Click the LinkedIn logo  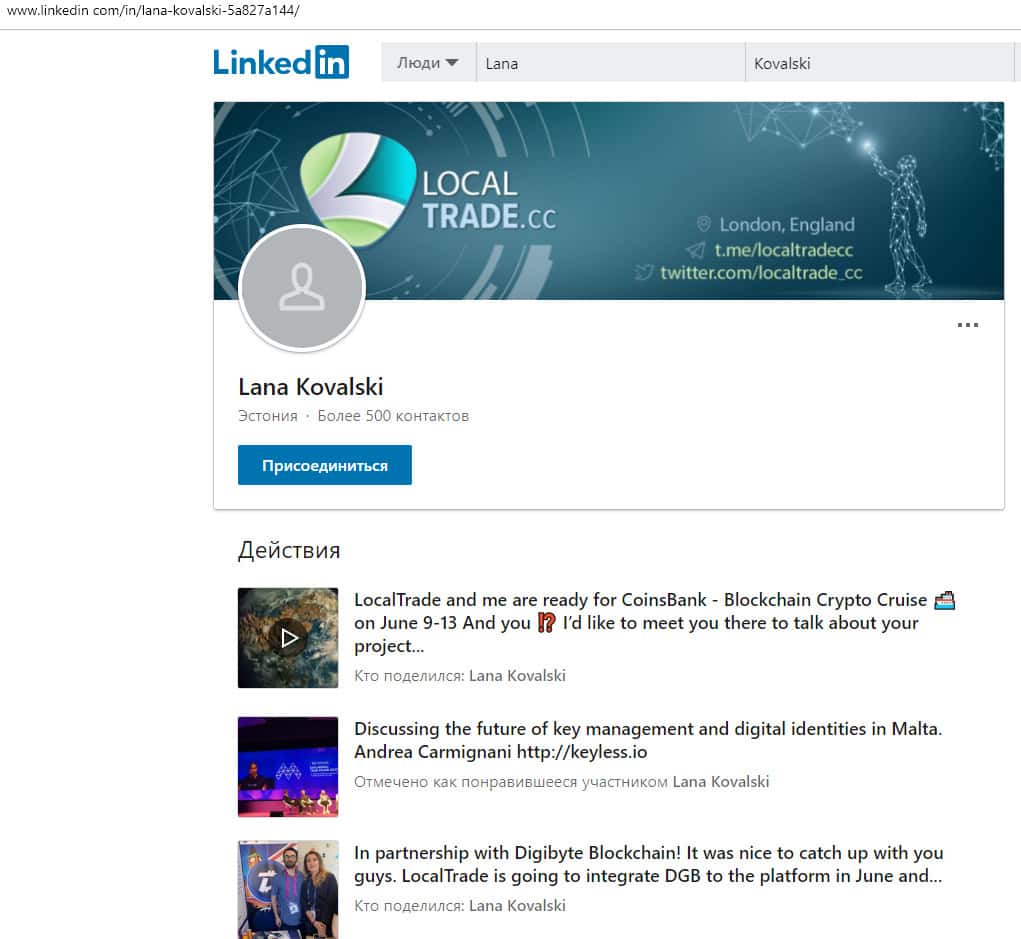(x=281, y=62)
